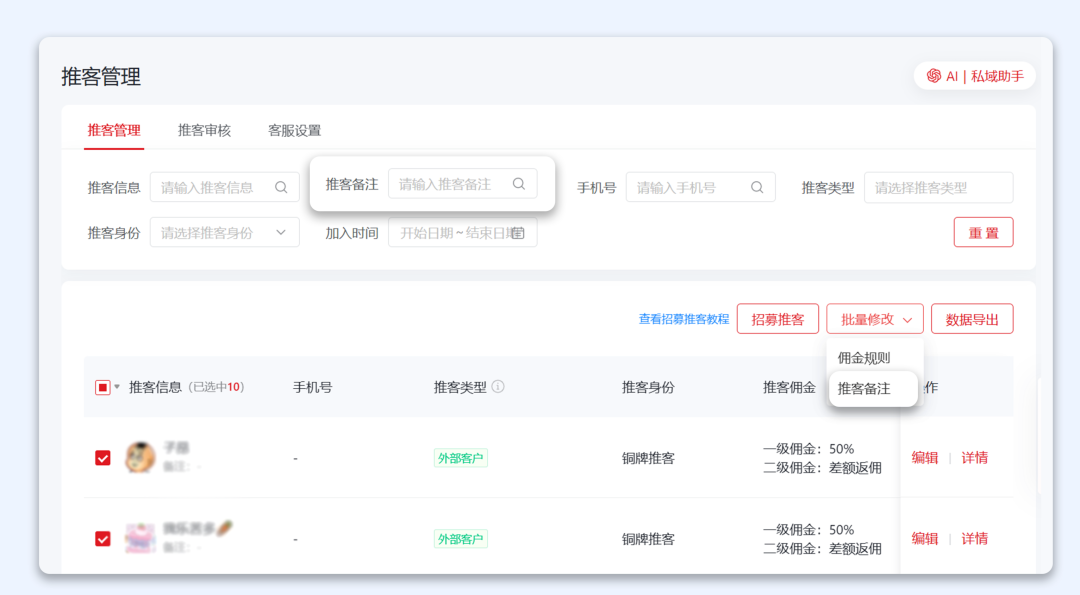Expand the 批量修改 dropdown chevron
This screenshot has width=1080, height=595.
[x=906, y=318]
